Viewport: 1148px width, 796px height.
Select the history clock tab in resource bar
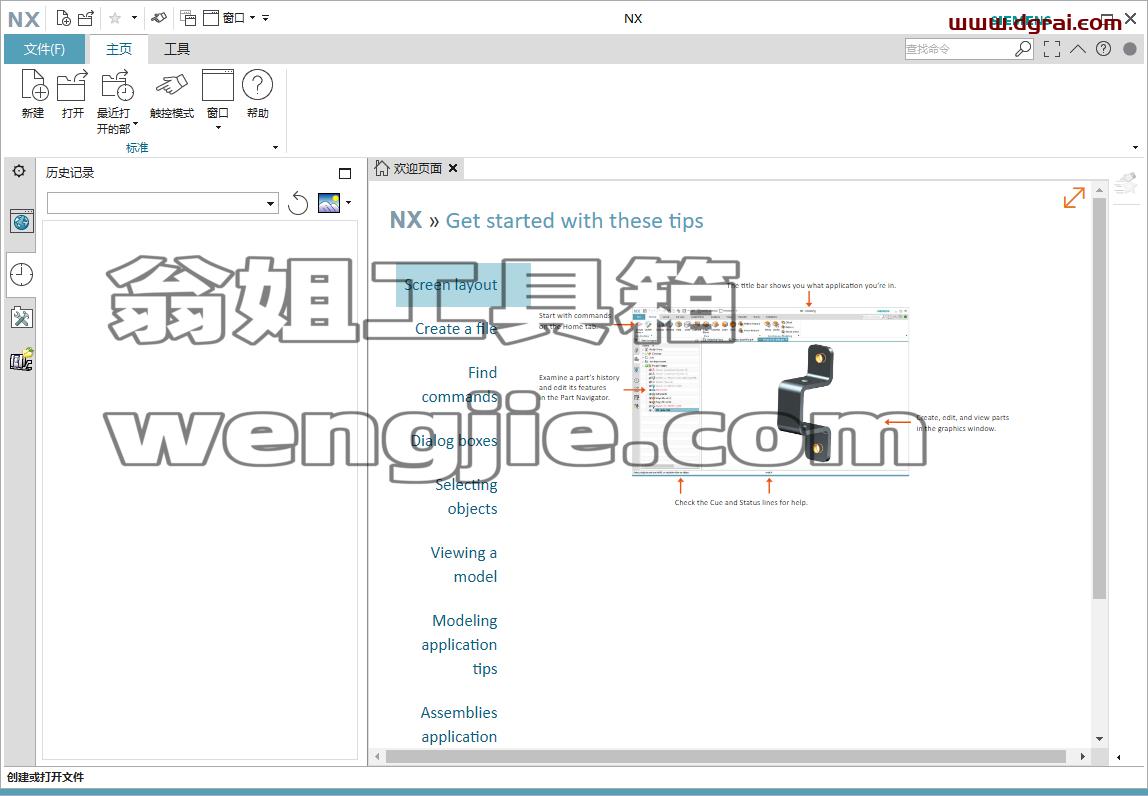(21, 275)
